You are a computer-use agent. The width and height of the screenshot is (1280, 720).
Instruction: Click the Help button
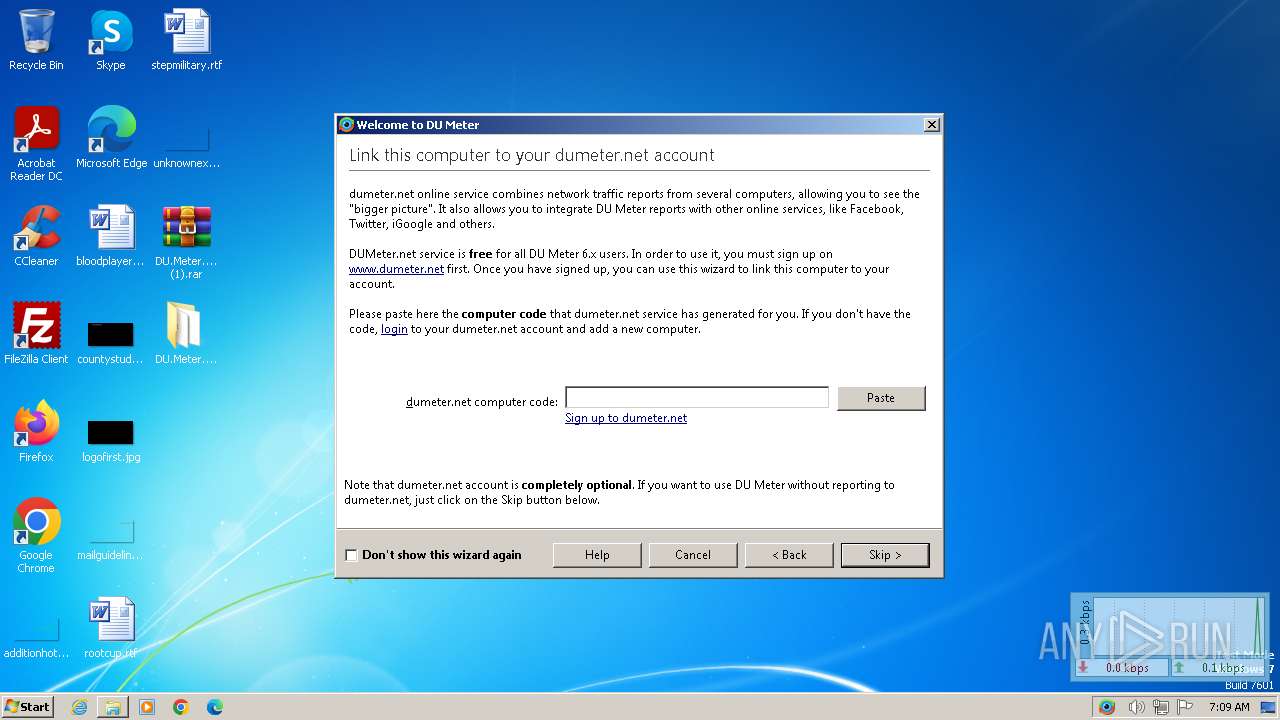pyautogui.click(x=597, y=555)
